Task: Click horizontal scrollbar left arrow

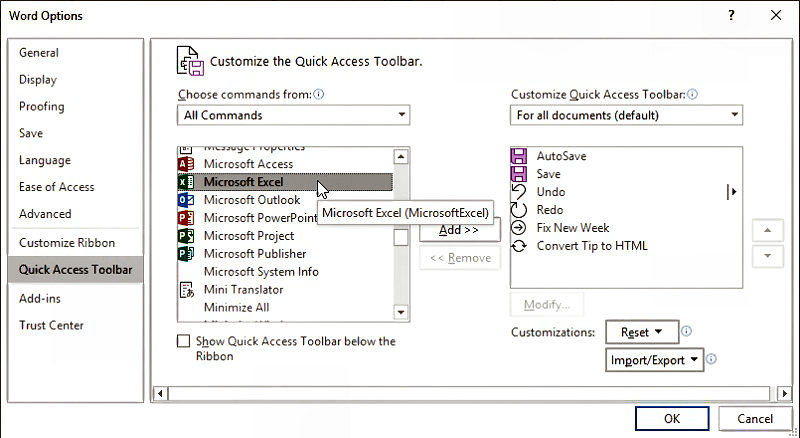Action: [x=160, y=394]
